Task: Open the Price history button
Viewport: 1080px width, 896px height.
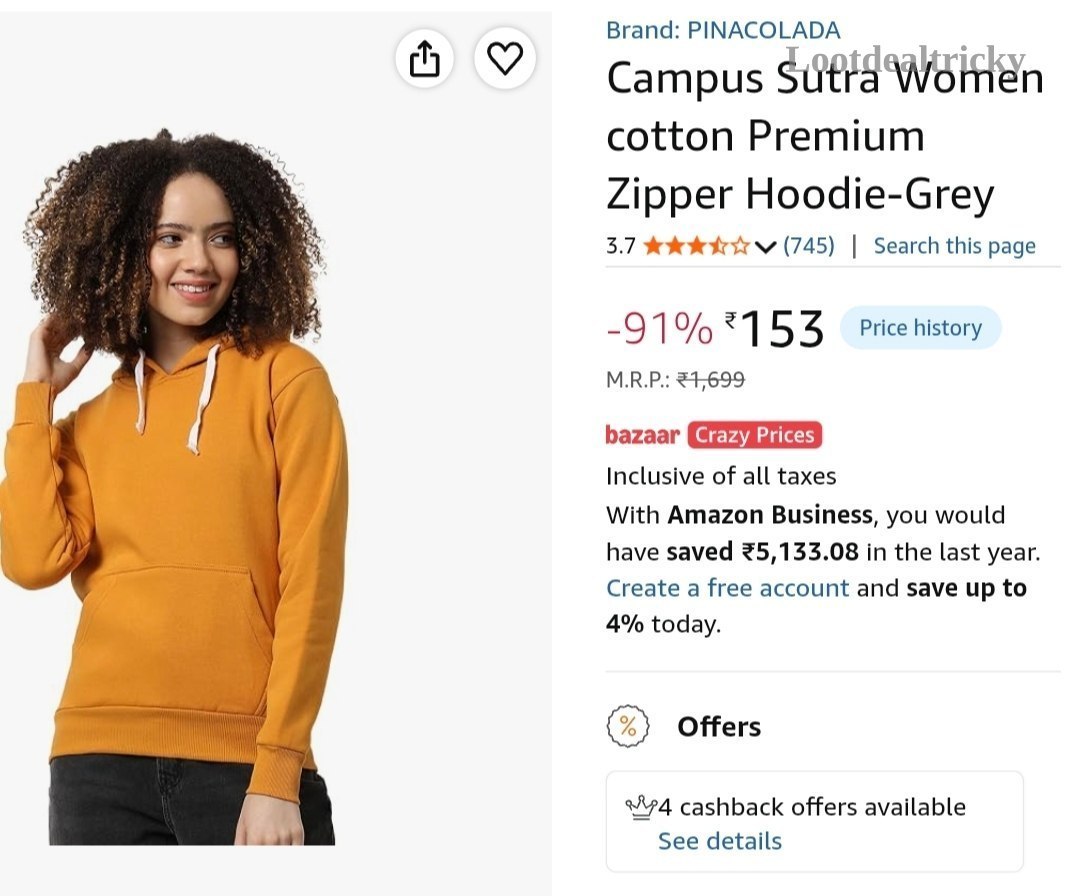Action: click(920, 328)
